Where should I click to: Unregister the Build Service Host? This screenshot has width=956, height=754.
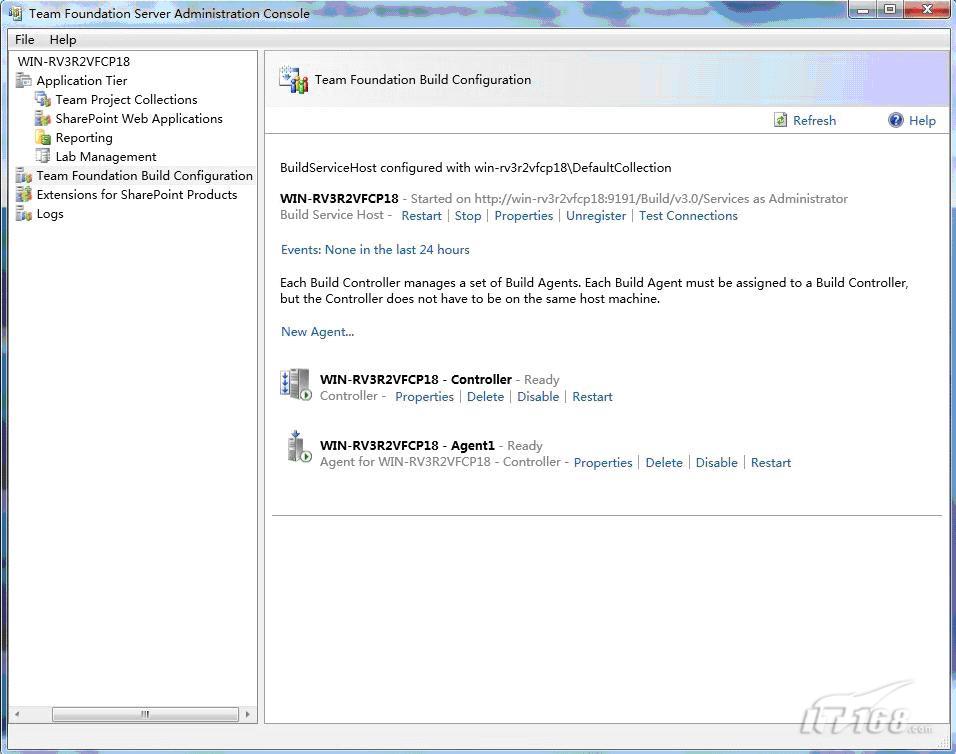[596, 216]
